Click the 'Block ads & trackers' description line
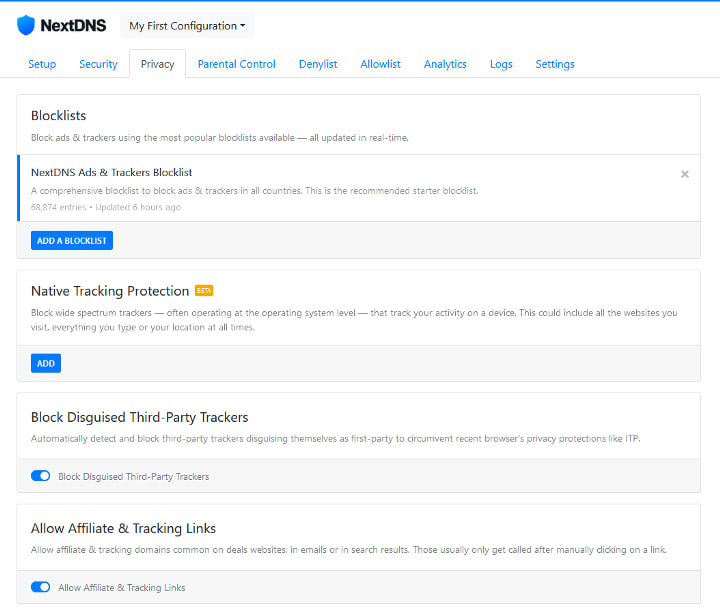 pyautogui.click(x=219, y=138)
